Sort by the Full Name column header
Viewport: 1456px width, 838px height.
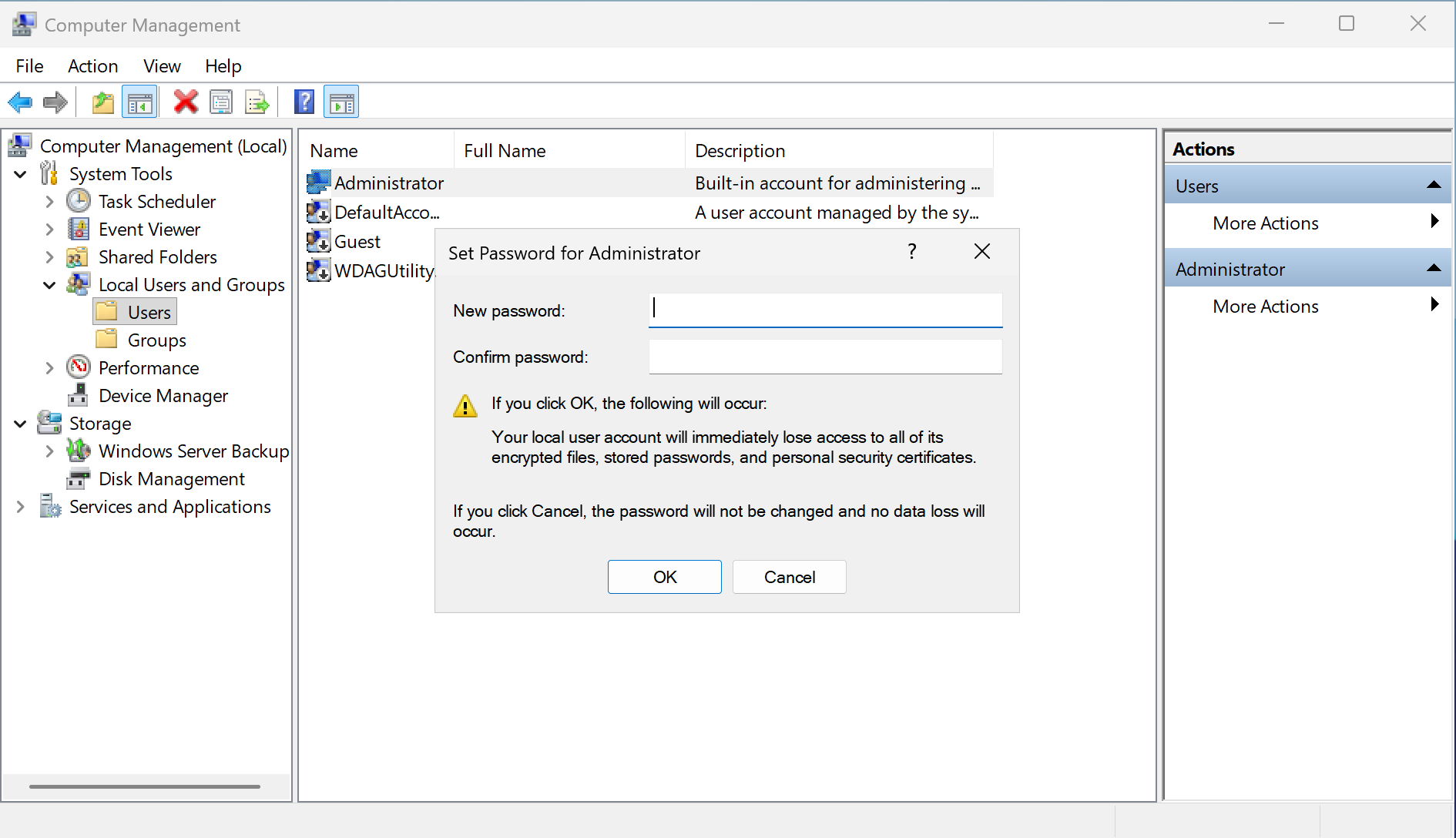pyautogui.click(x=569, y=150)
